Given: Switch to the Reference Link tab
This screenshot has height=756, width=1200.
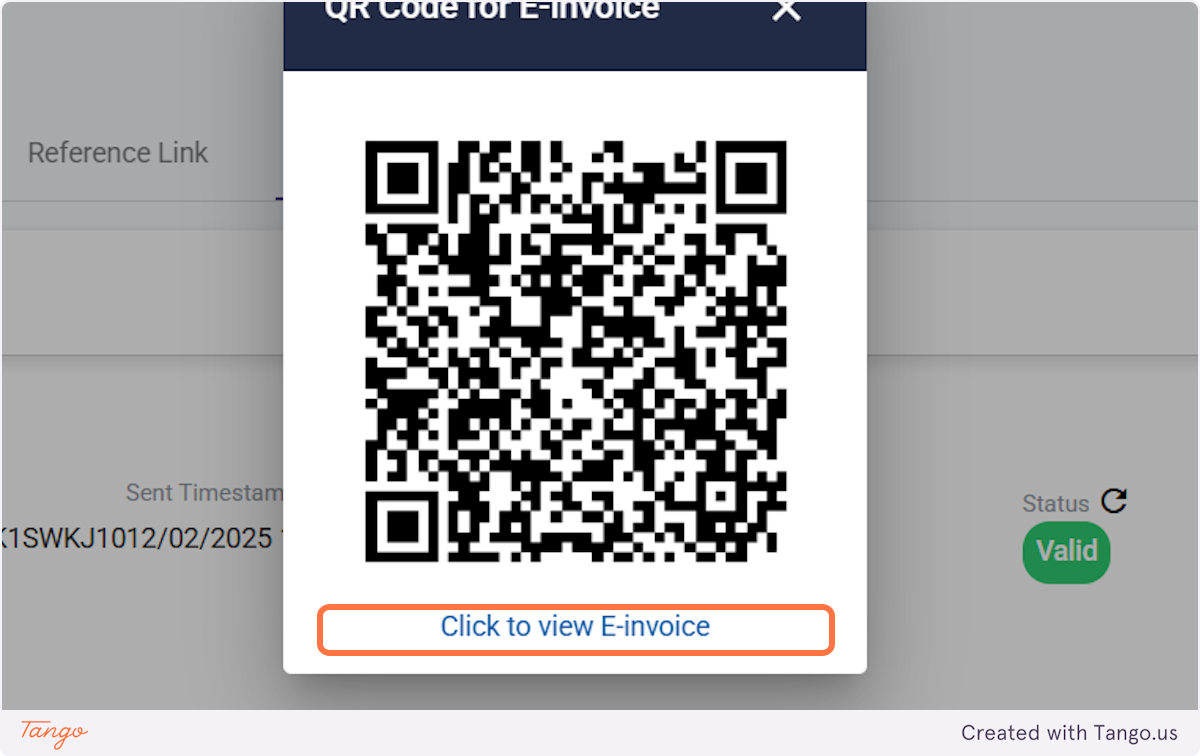Looking at the screenshot, I should [118, 153].
